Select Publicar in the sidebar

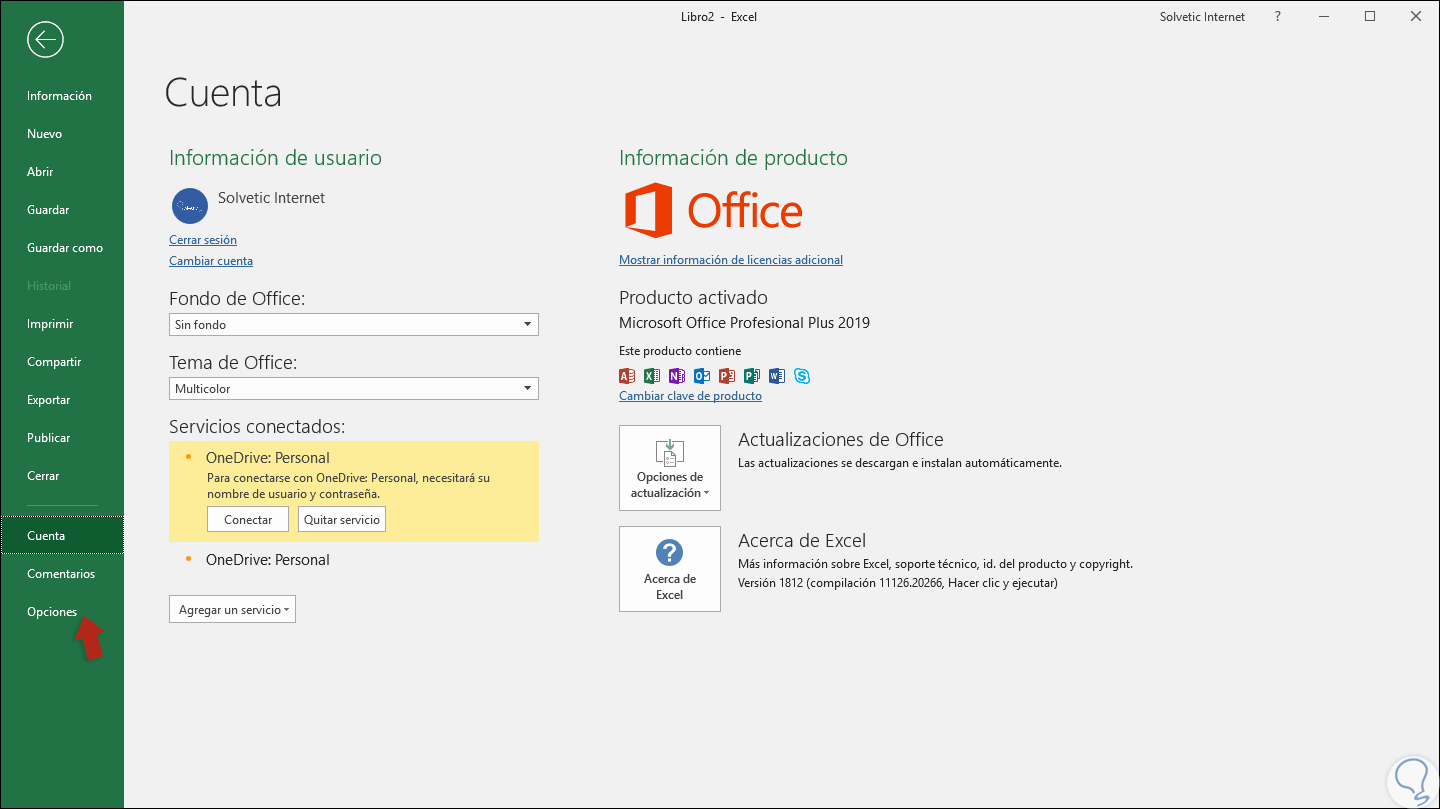(x=62, y=438)
